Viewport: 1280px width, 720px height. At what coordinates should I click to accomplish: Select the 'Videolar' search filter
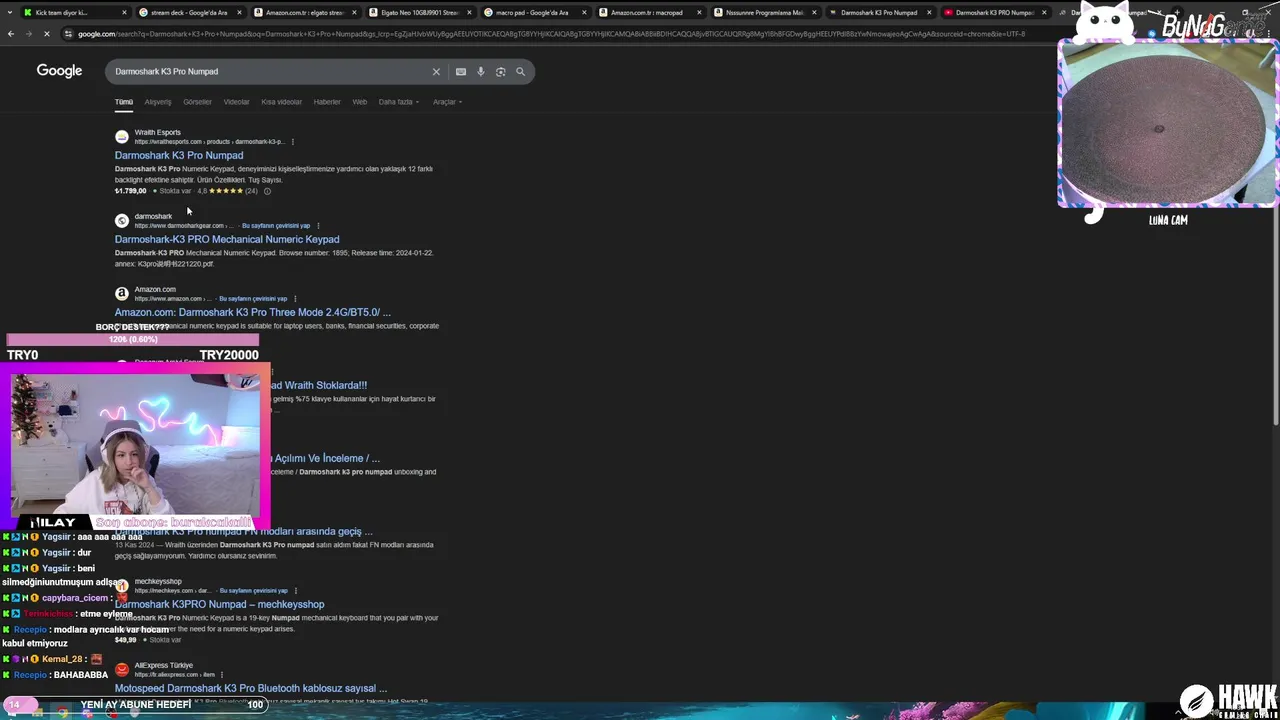point(237,102)
